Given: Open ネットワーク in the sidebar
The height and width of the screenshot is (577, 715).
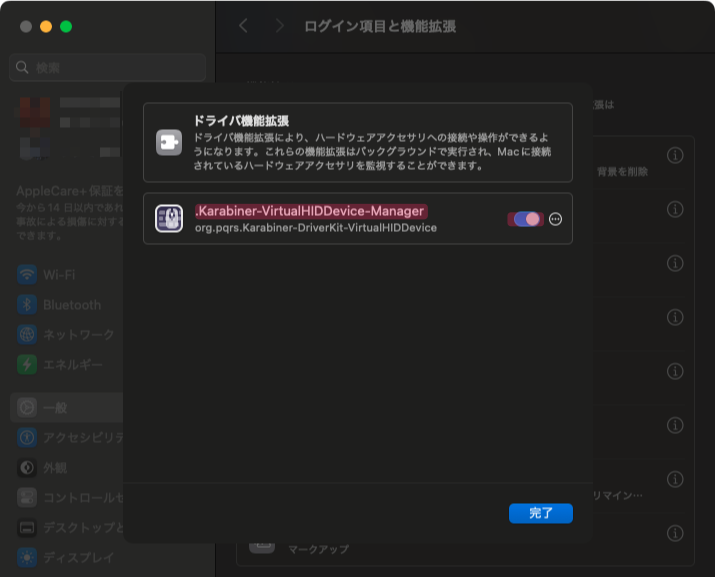Looking at the screenshot, I should click(x=66, y=334).
